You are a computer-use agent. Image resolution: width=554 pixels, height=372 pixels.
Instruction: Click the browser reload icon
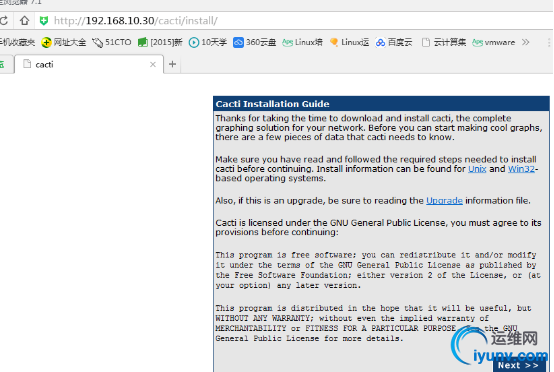coord(4,20)
